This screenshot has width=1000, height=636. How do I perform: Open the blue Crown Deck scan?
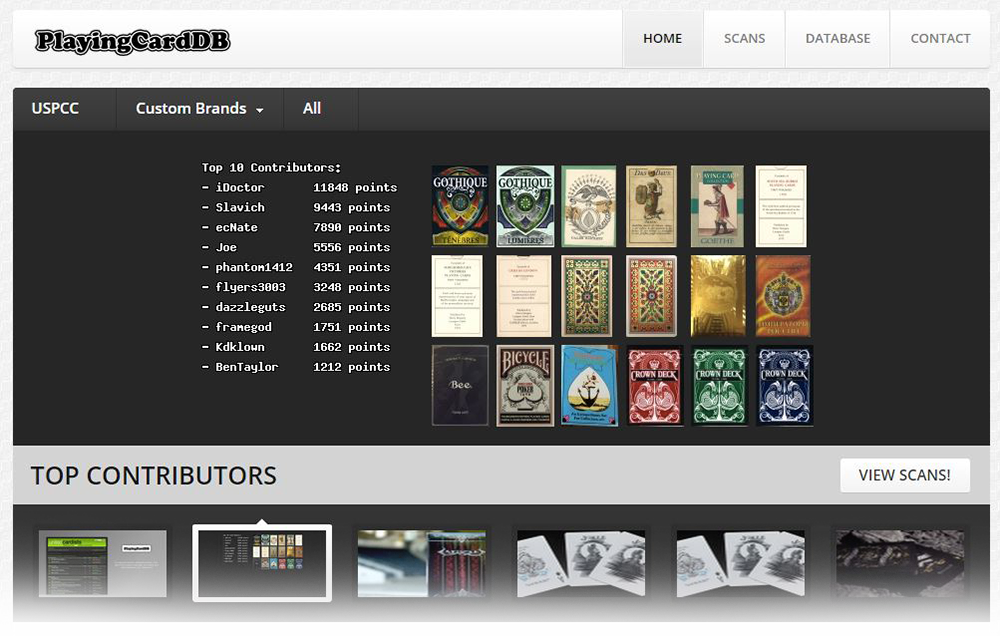pos(784,385)
